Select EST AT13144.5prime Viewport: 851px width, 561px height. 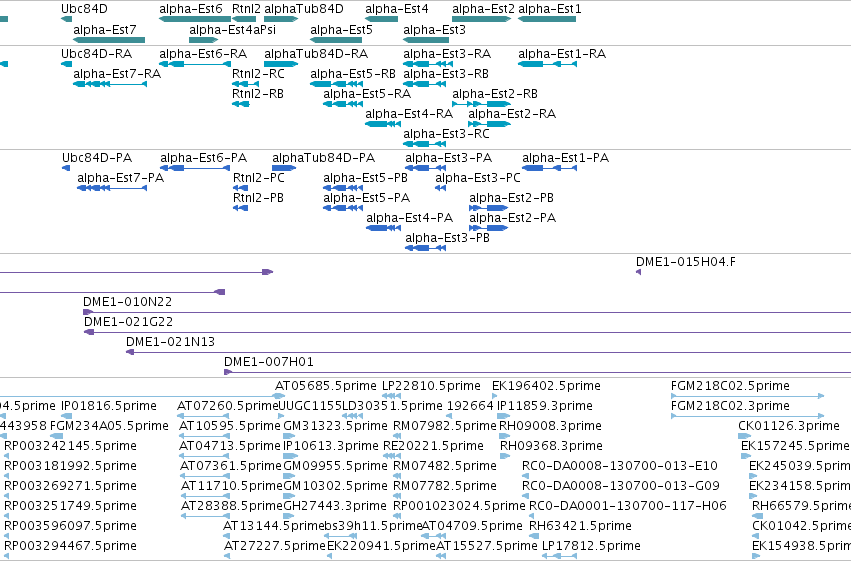(x=226, y=536)
